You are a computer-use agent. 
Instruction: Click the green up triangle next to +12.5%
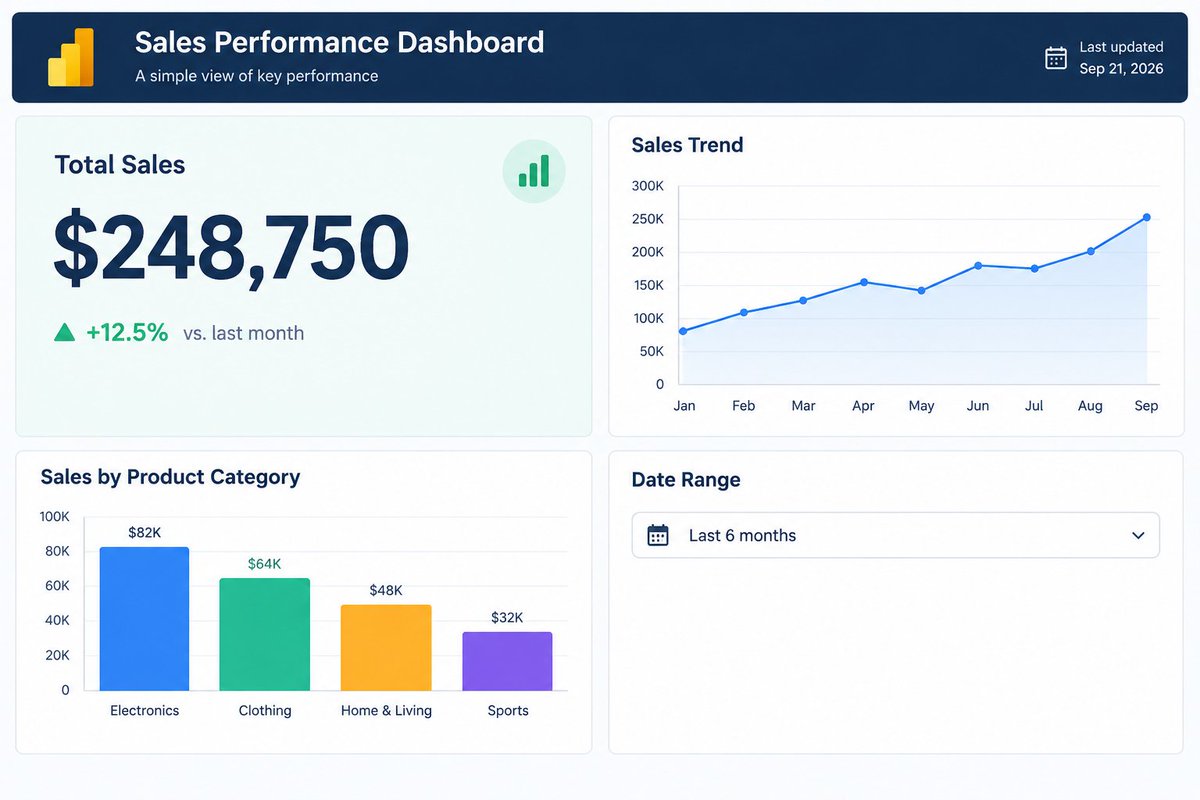point(65,333)
